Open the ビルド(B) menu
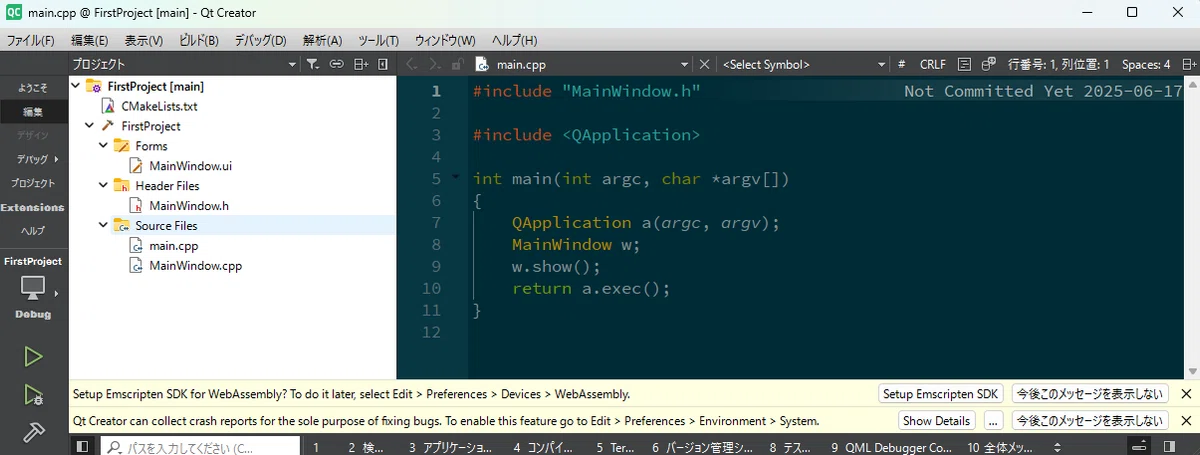 click(x=198, y=41)
